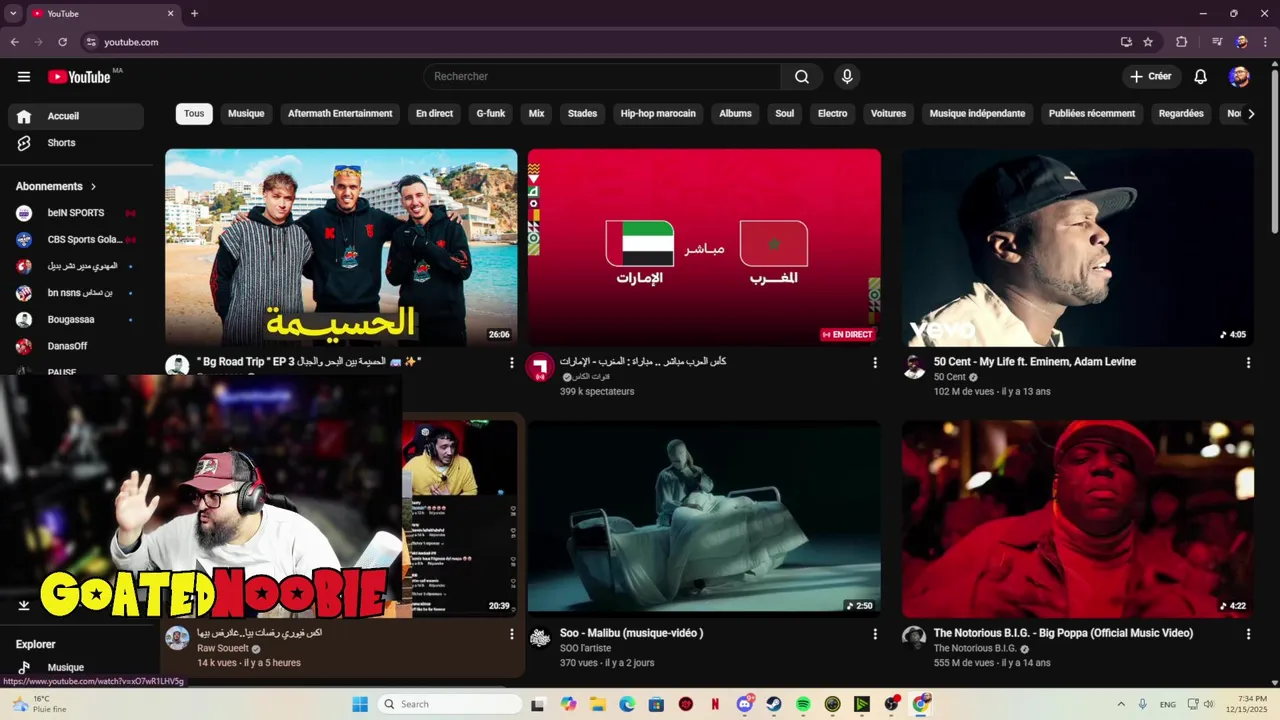
Task: Select the Regardées filter chip
Action: pos(1181,114)
